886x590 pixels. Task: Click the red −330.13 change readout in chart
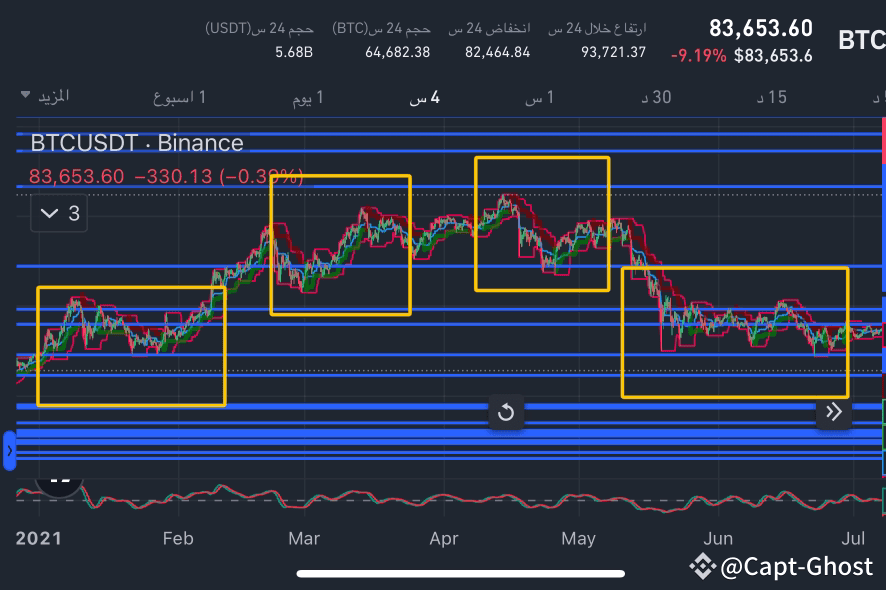173,176
